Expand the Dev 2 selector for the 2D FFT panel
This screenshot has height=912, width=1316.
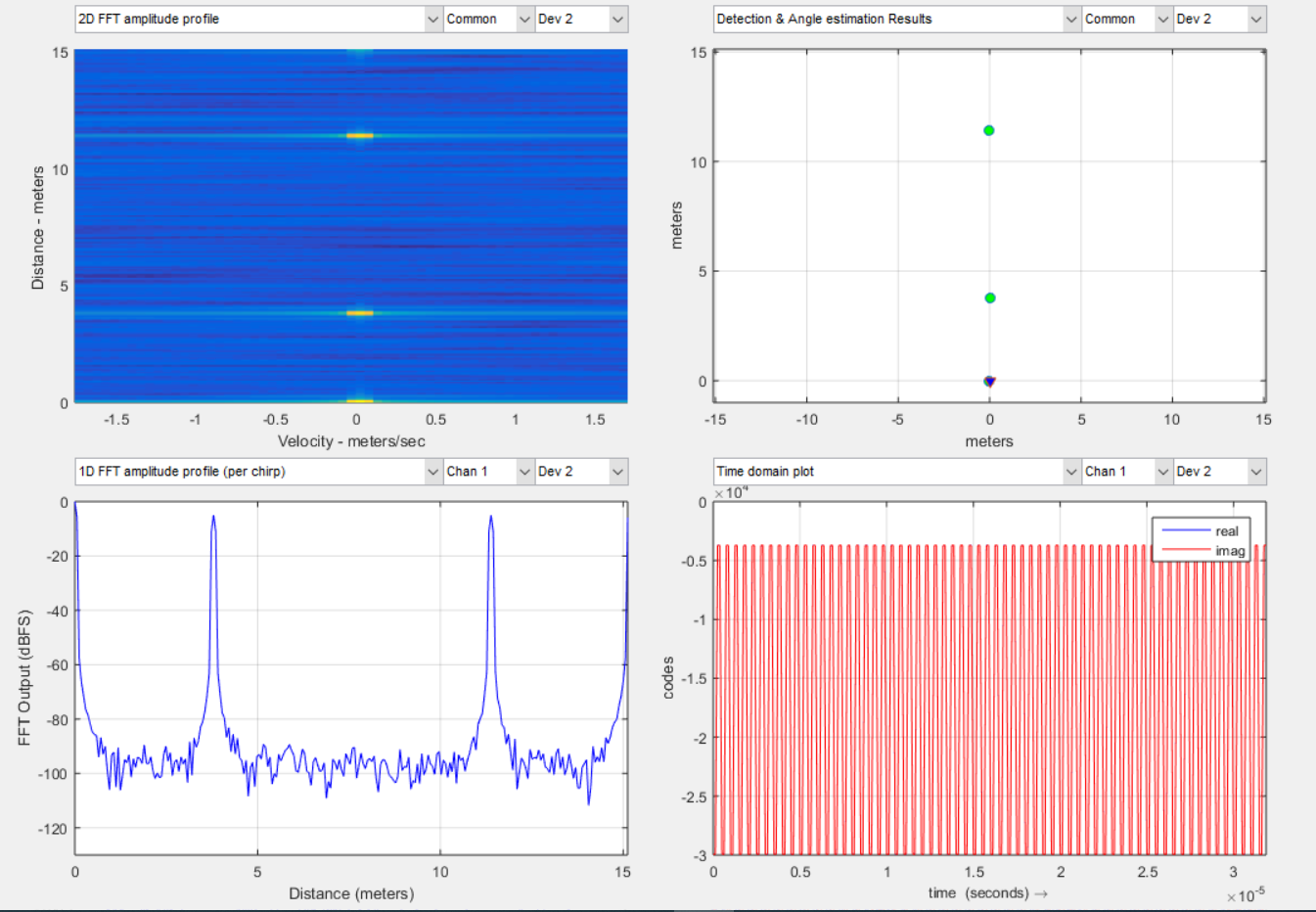581,19
